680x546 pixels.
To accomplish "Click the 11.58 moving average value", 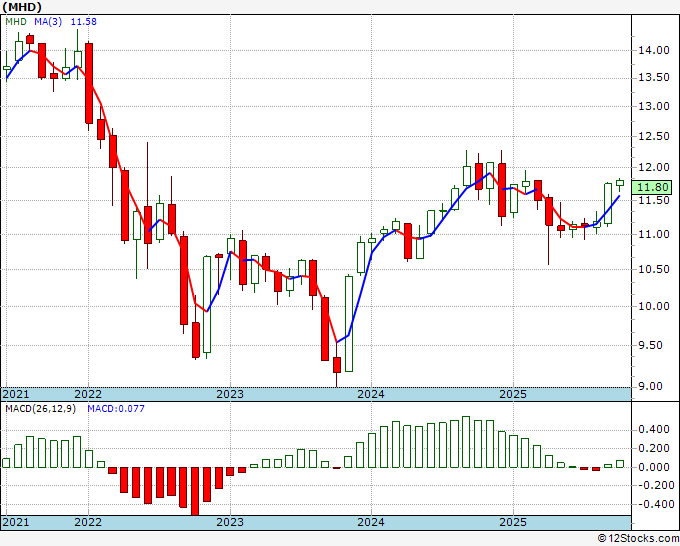I will tap(84, 22).
